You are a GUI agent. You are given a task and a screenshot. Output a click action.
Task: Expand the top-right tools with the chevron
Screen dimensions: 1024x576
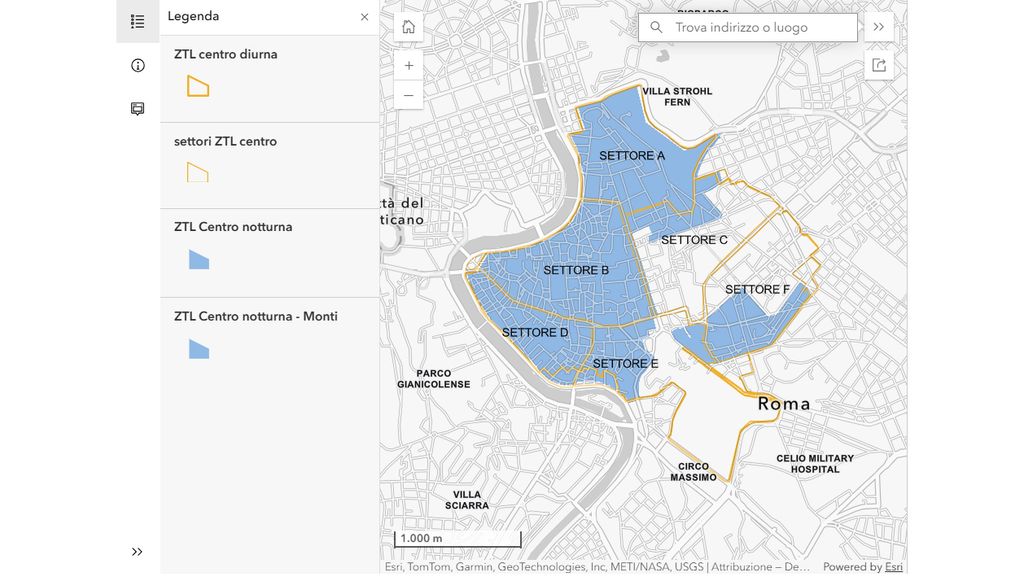click(879, 27)
